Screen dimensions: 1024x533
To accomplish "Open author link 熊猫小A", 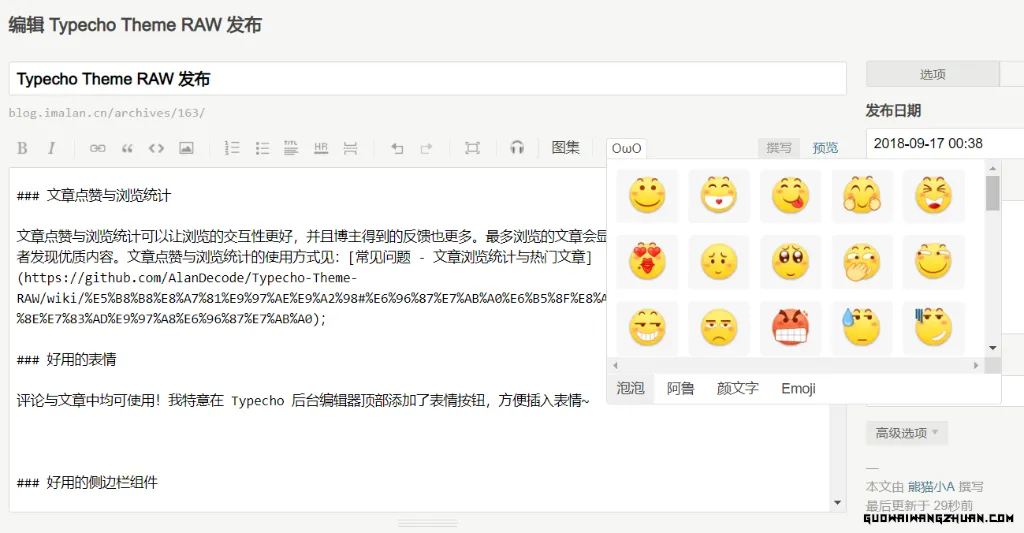I will (931, 487).
